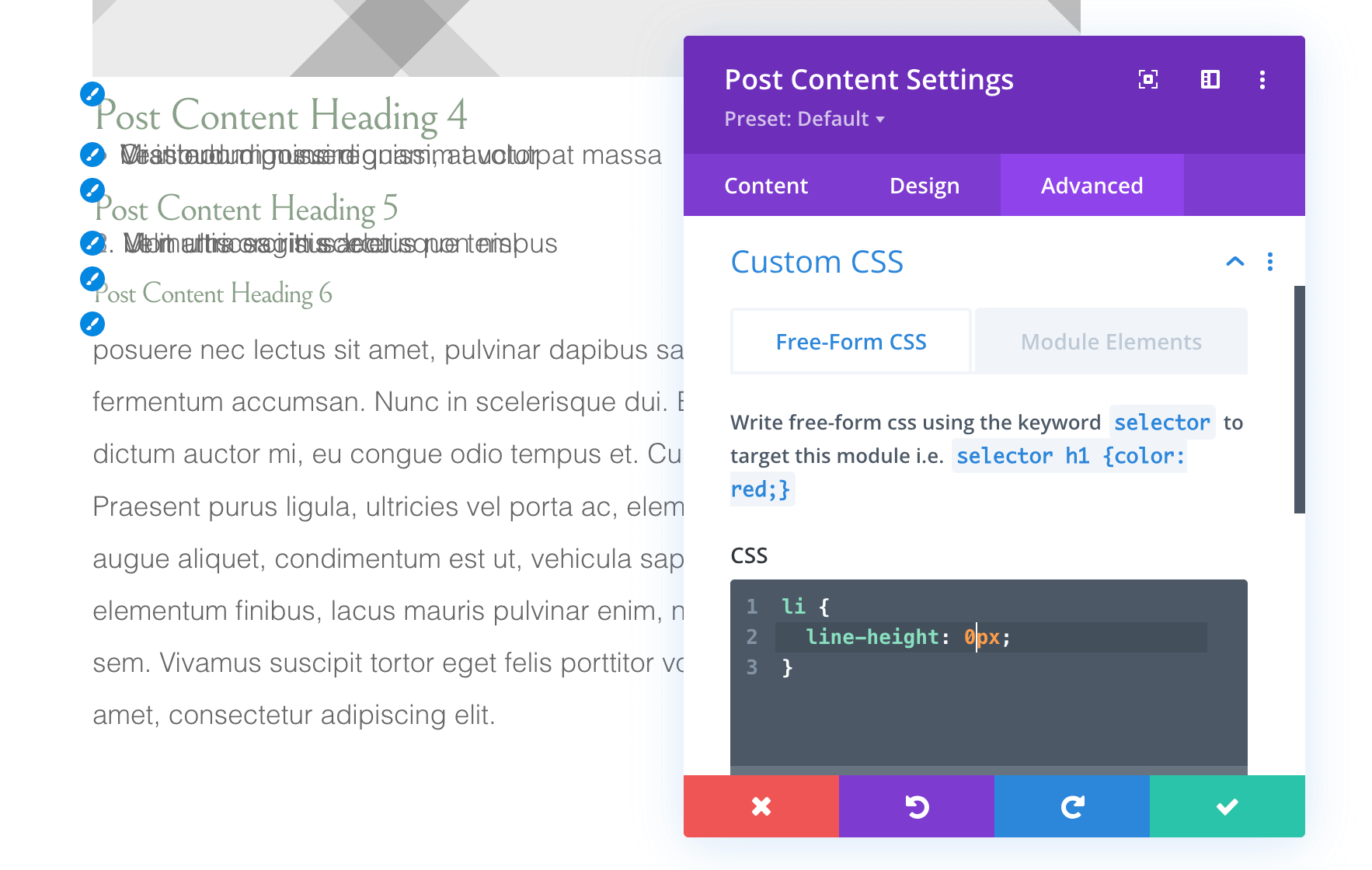Click inside the CSS code editor line 3
Viewport: 1372px width, 870px height.
pos(932,667)
